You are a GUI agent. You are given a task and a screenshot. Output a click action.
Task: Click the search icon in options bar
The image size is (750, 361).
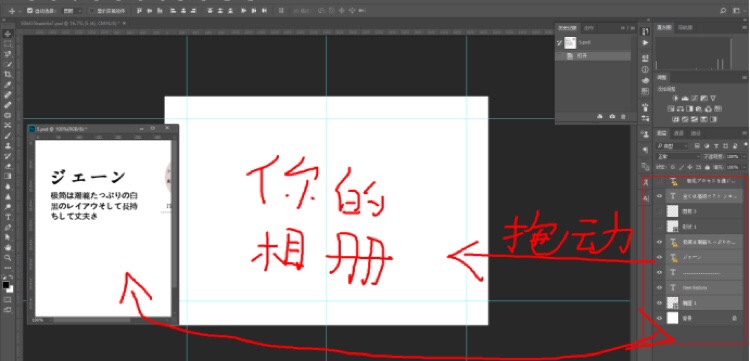723,11
